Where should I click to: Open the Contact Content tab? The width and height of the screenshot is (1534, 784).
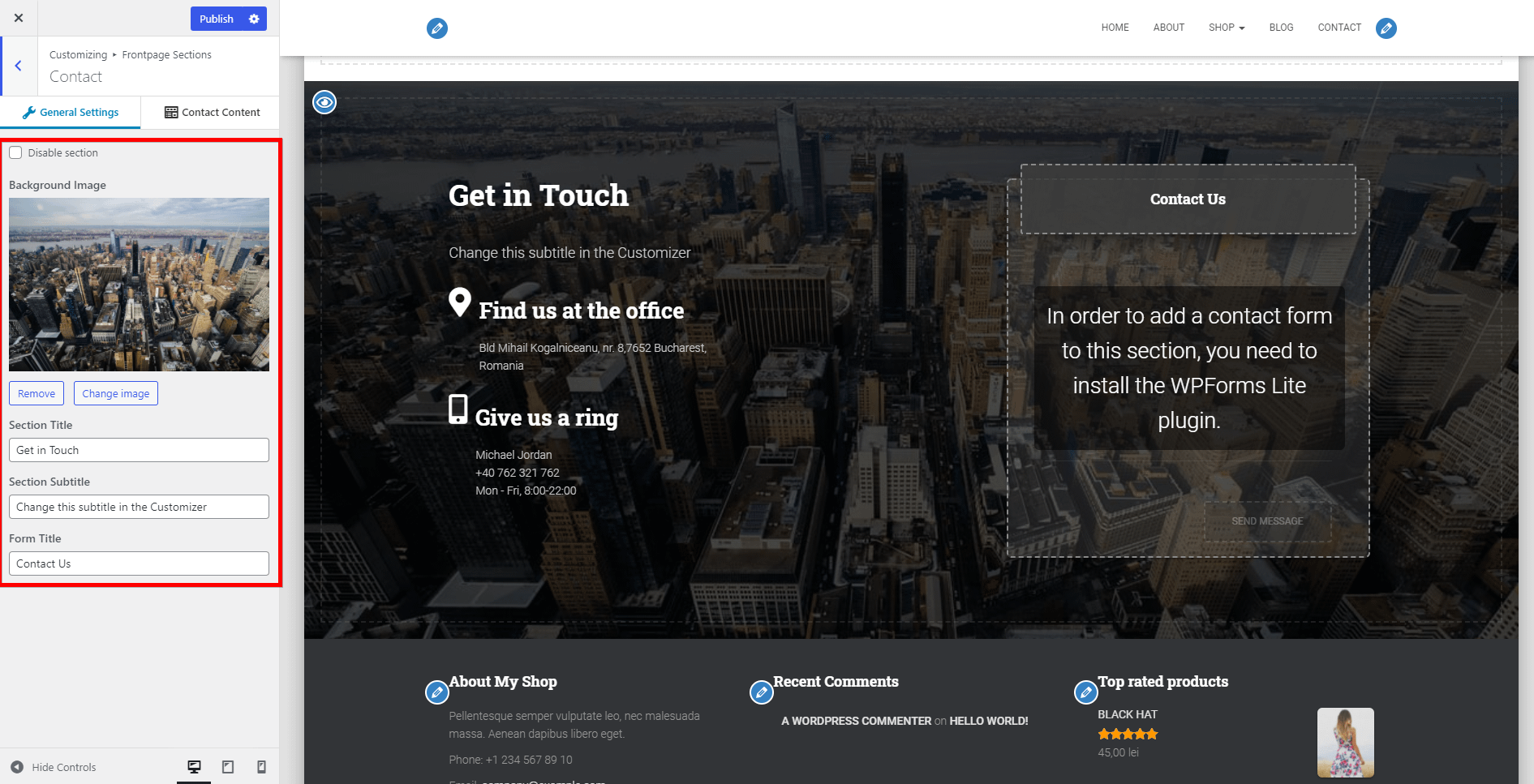(x=212, y=113)
